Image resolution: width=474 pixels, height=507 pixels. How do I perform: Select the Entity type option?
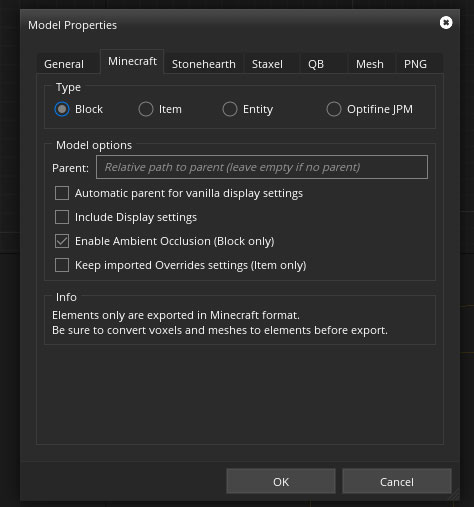[230, 109]
